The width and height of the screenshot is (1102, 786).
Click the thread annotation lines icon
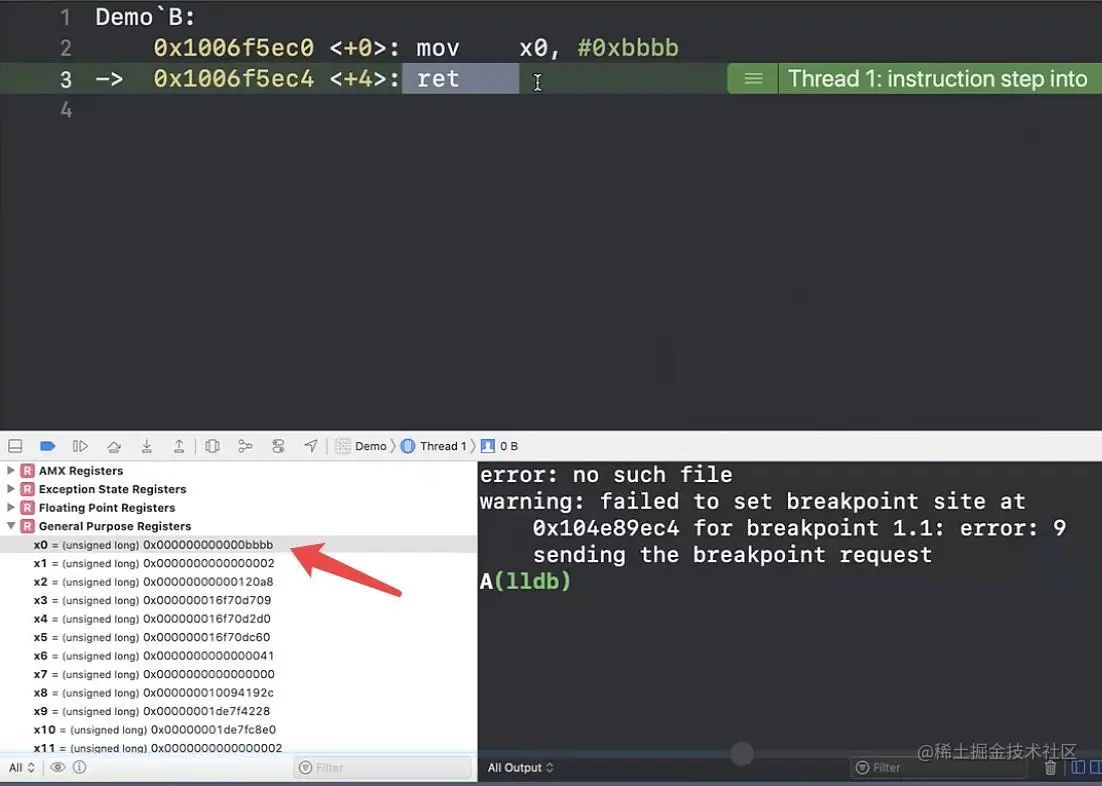pos(753,79)
